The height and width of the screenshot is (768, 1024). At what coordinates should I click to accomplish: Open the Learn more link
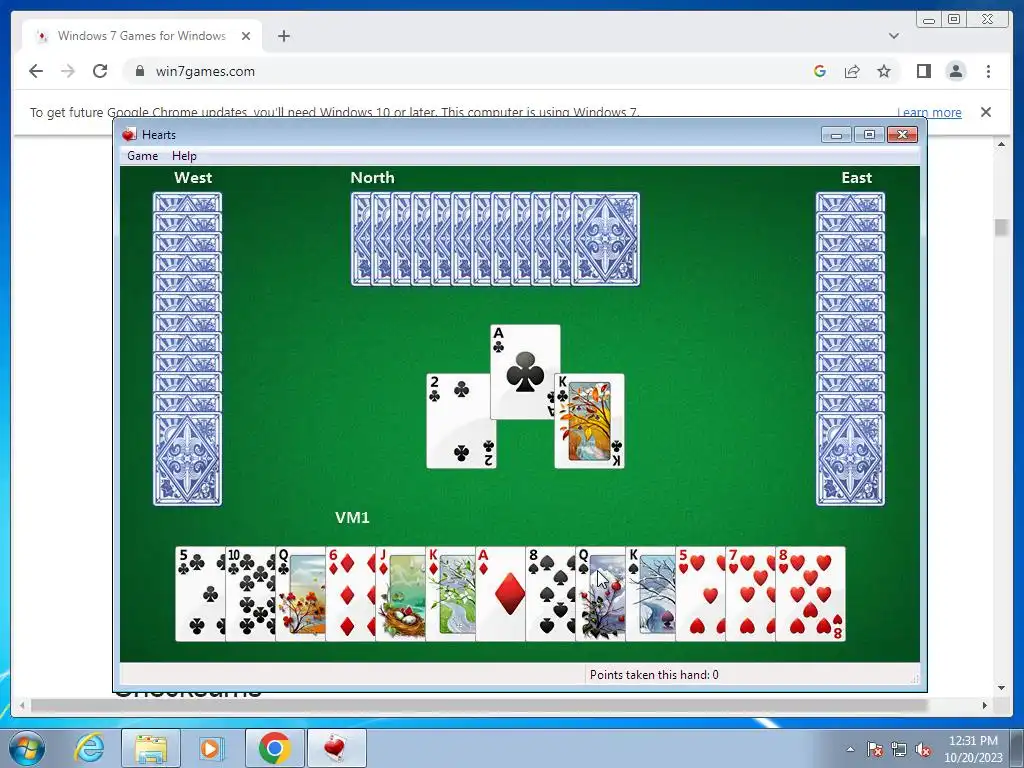929,112
